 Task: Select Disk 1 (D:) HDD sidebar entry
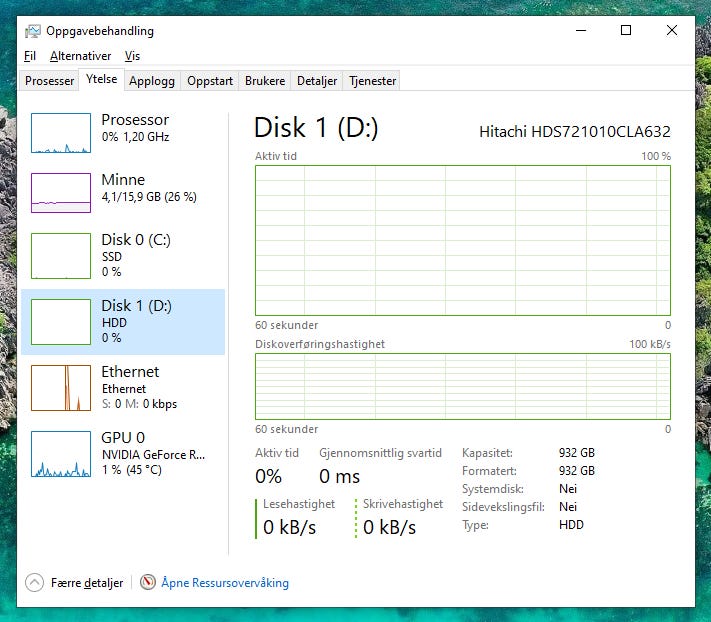point(123,322)
